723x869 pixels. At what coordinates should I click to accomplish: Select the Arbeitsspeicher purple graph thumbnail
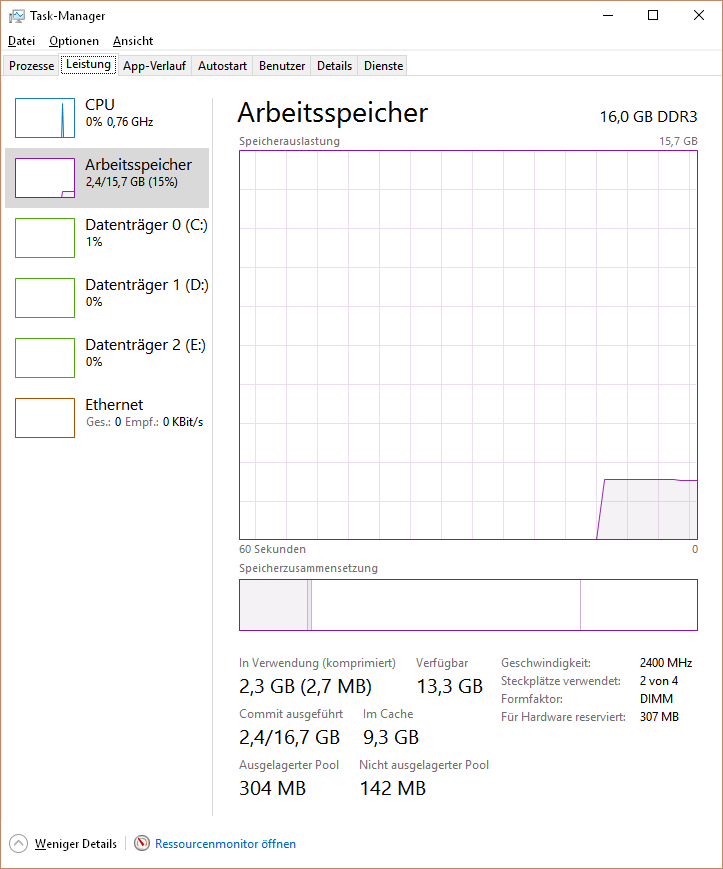[45, 178]
